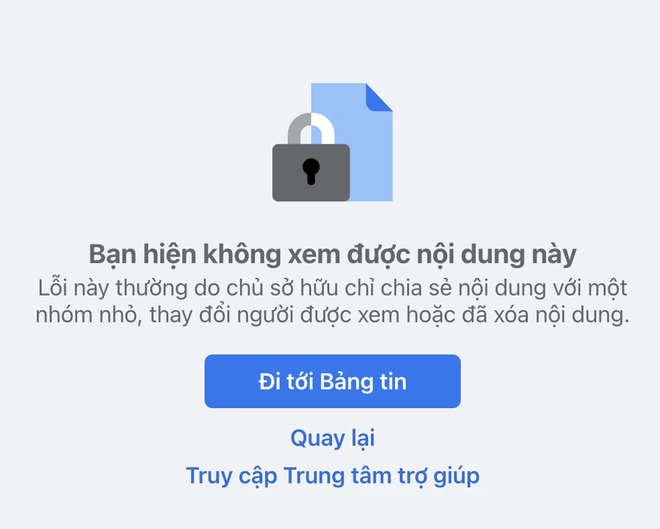The height and width of the screenshot is (529, 660).
Task: Click the padlock's gray shackle arch
Action: 299,128
